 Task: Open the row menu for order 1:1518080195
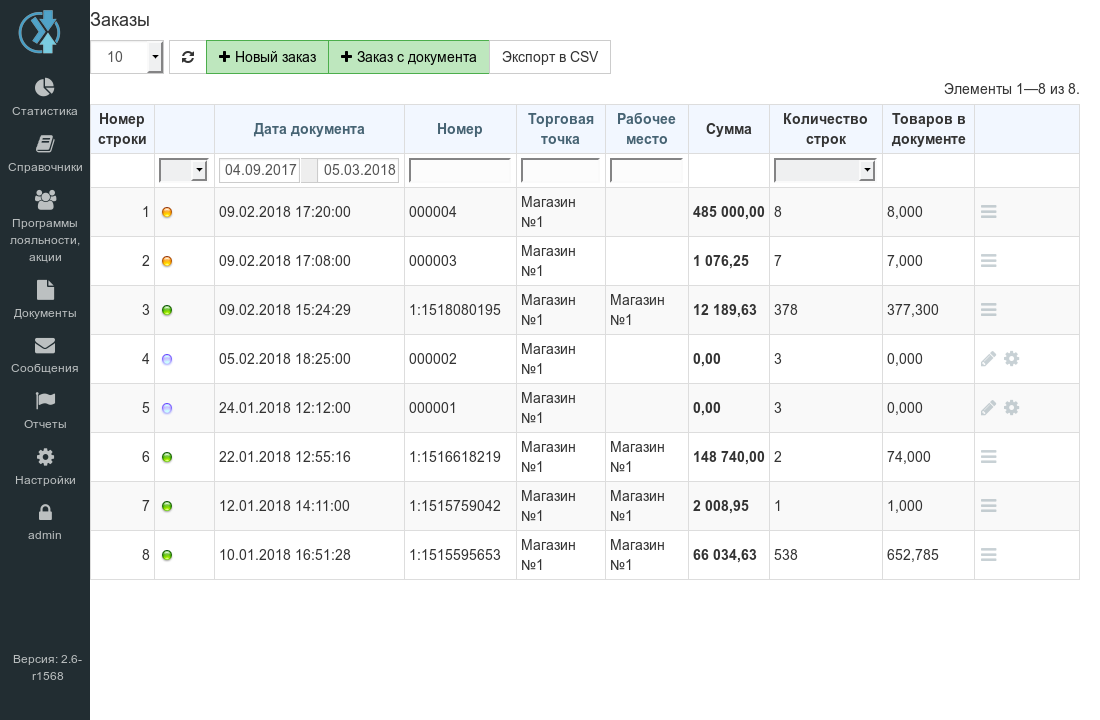[988, 309]
